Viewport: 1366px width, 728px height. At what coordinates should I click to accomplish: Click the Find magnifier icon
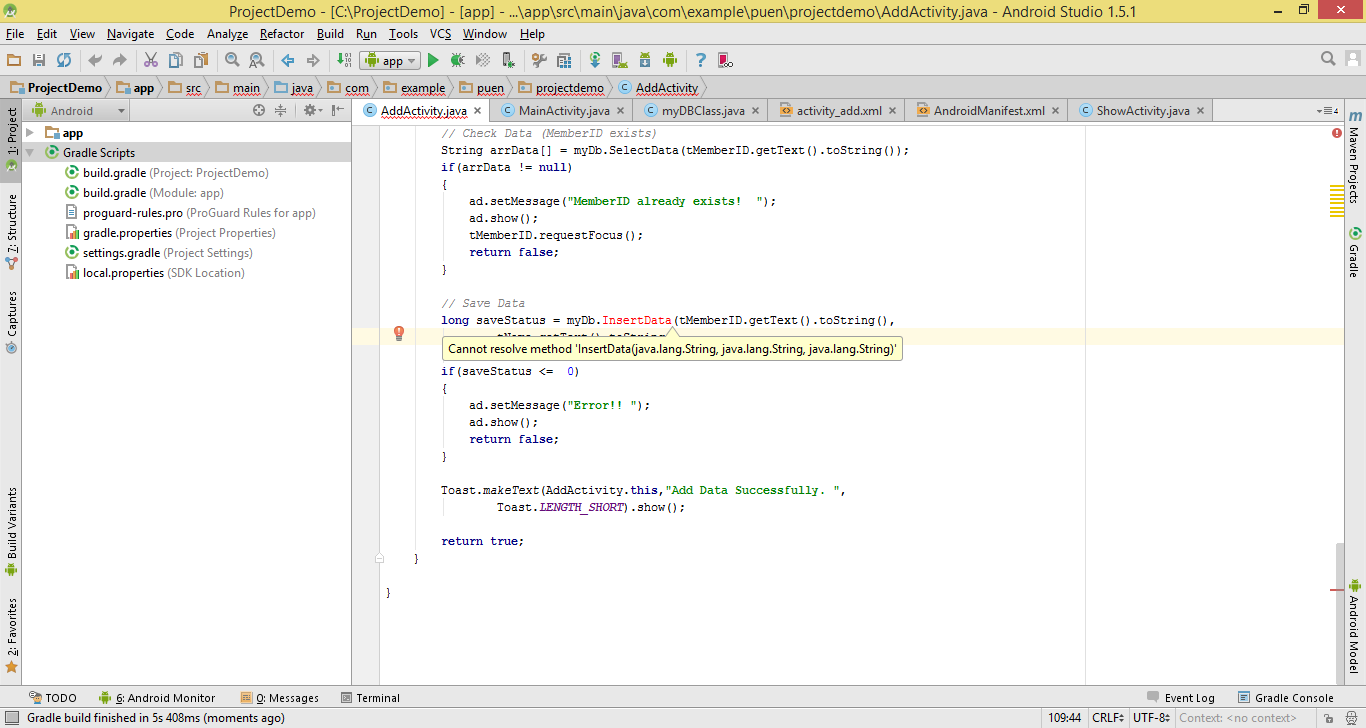click(x=232, y=60)
